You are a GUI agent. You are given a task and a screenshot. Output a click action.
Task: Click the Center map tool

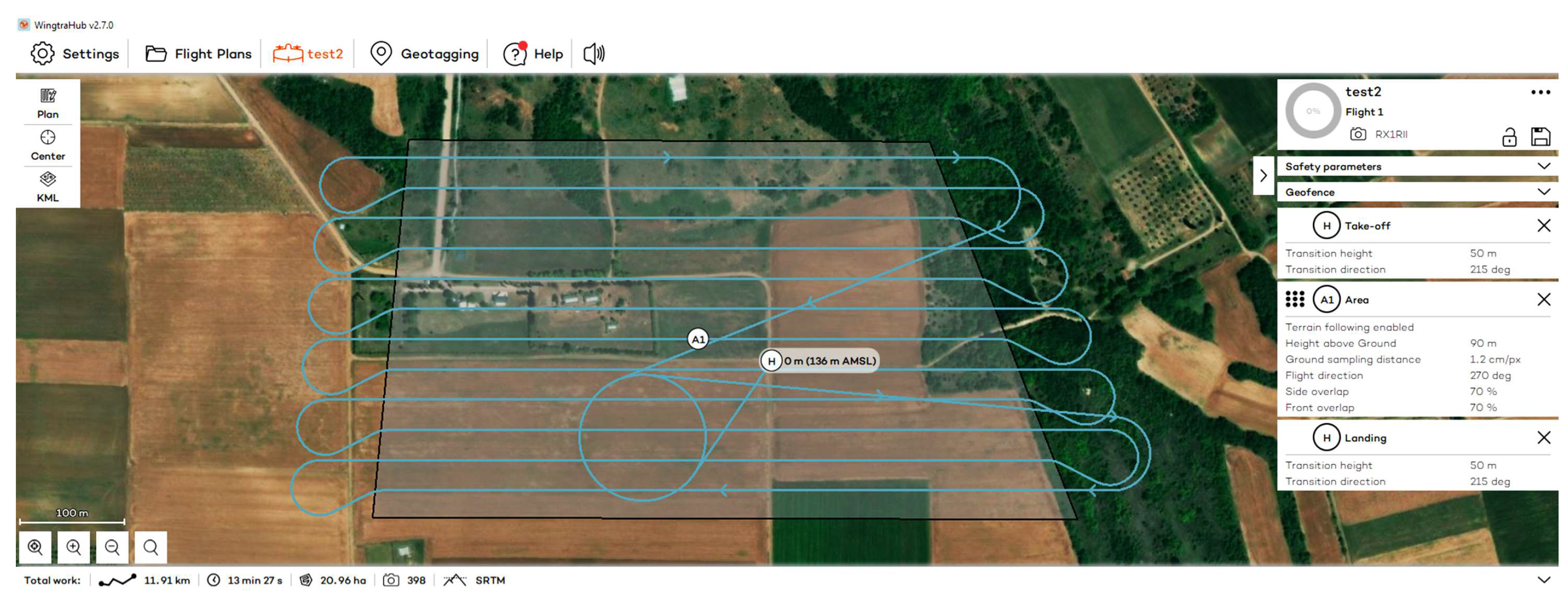[x=48, y=145]
